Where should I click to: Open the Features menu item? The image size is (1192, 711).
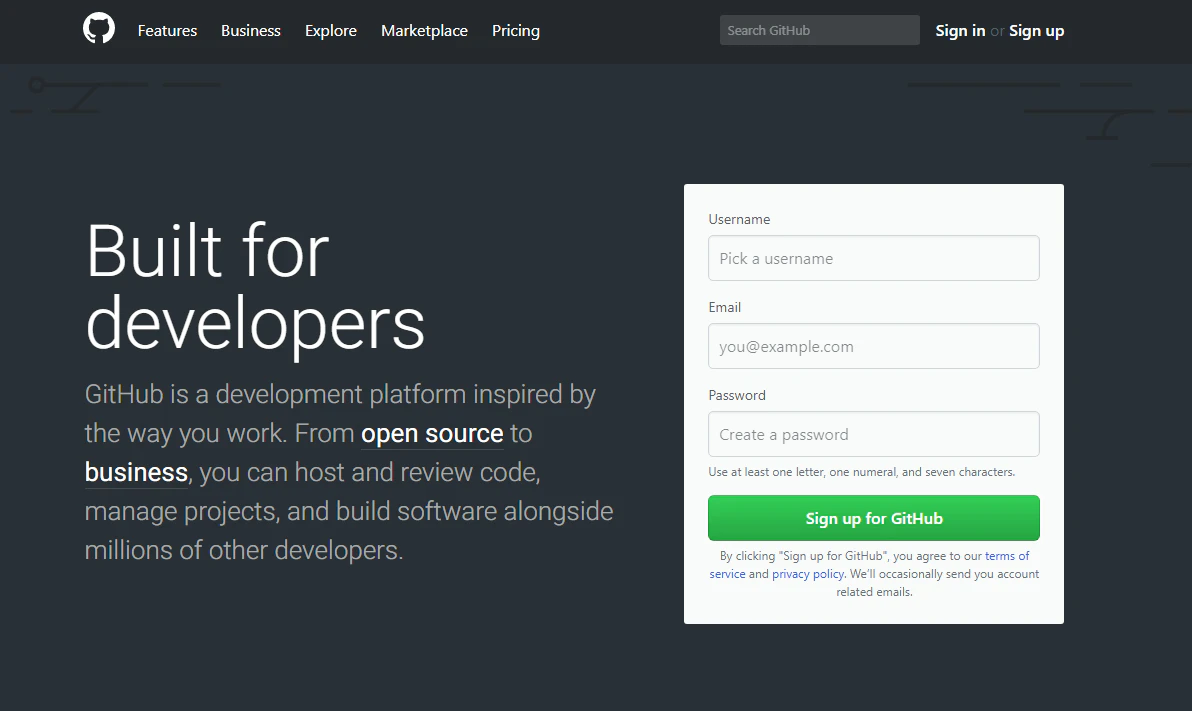(167, 30)
